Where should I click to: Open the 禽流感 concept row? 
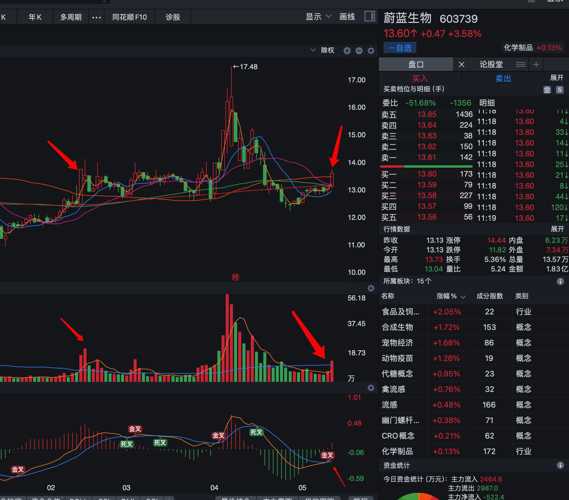coord(473,389)
